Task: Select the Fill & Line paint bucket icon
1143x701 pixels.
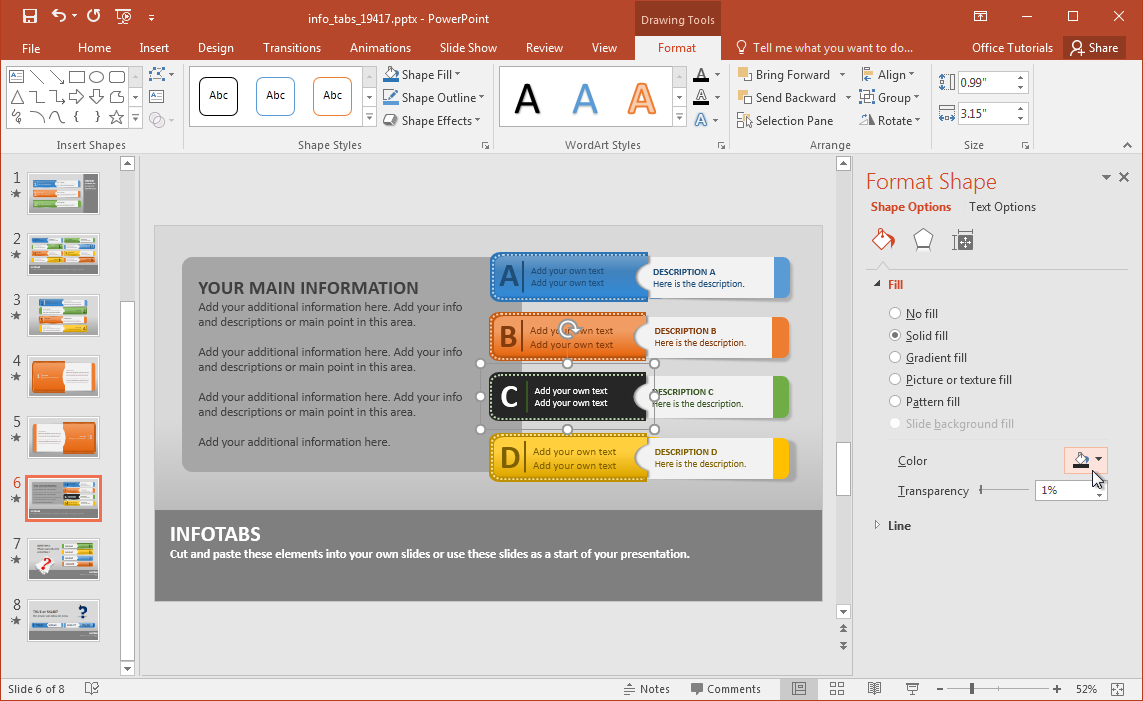Action: (883, 240)
